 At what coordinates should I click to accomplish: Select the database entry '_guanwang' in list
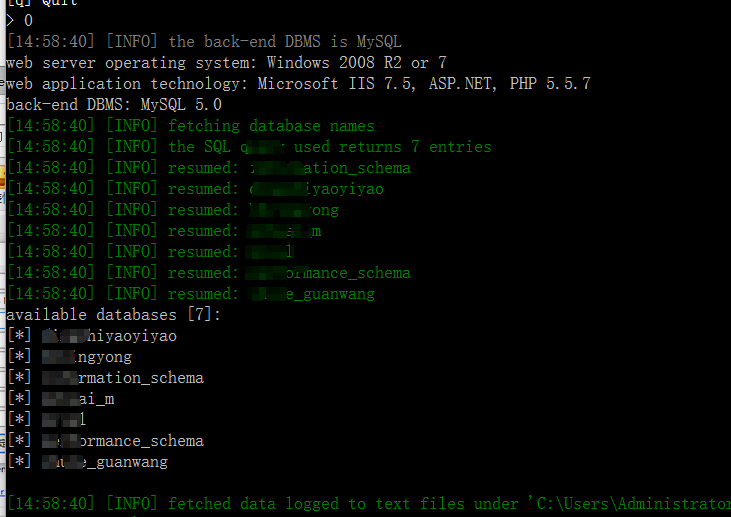click(87, 462)
